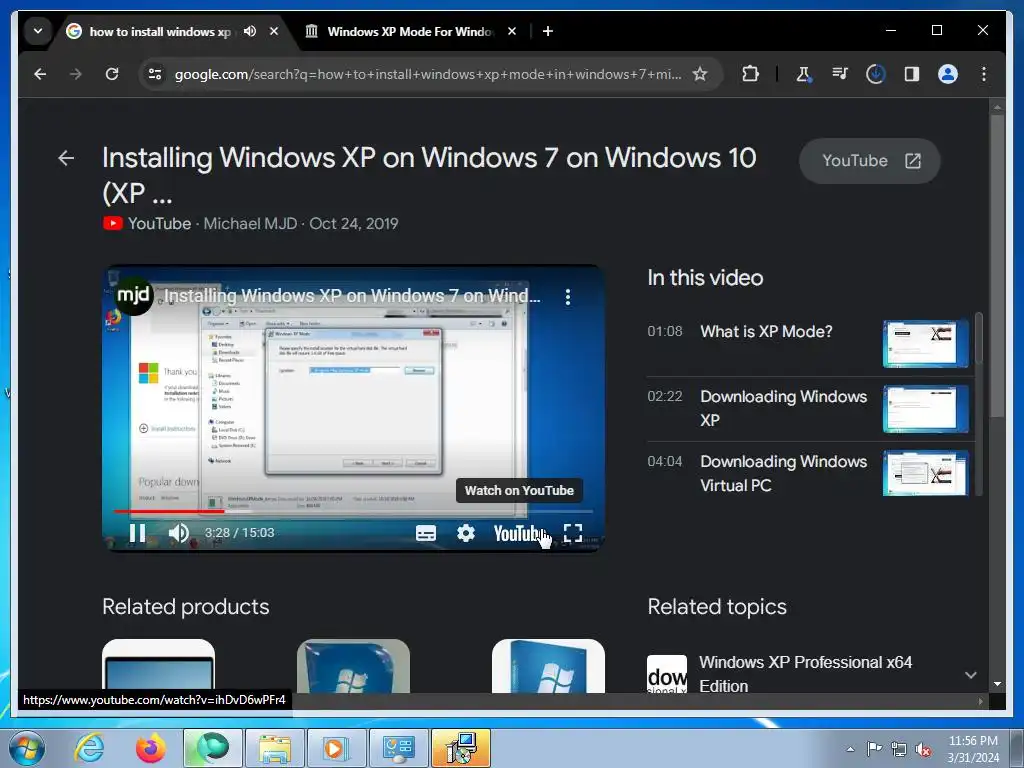Open Internet Explorer from the taskbar
This screenshot has height=768, width=1024.
pyautogui.click(x=89, y=748)
